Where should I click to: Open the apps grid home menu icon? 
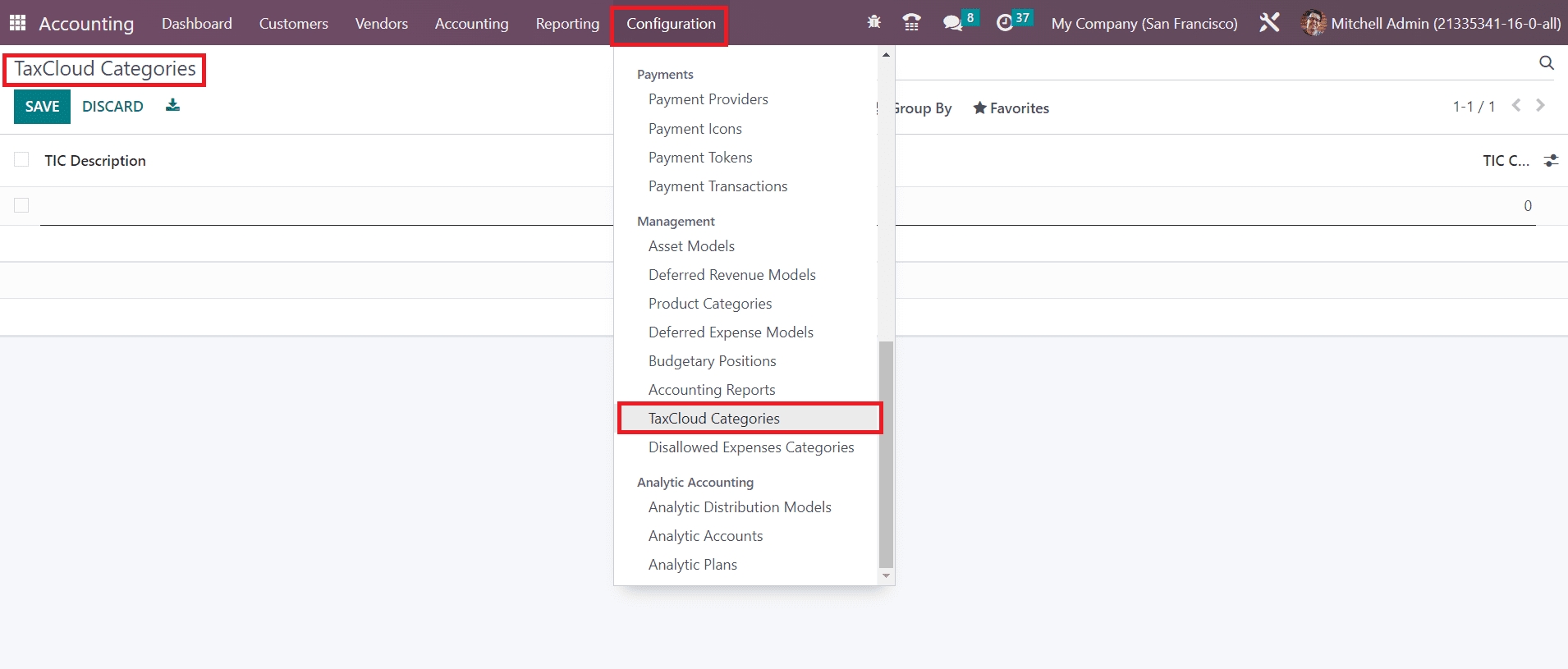17,23
